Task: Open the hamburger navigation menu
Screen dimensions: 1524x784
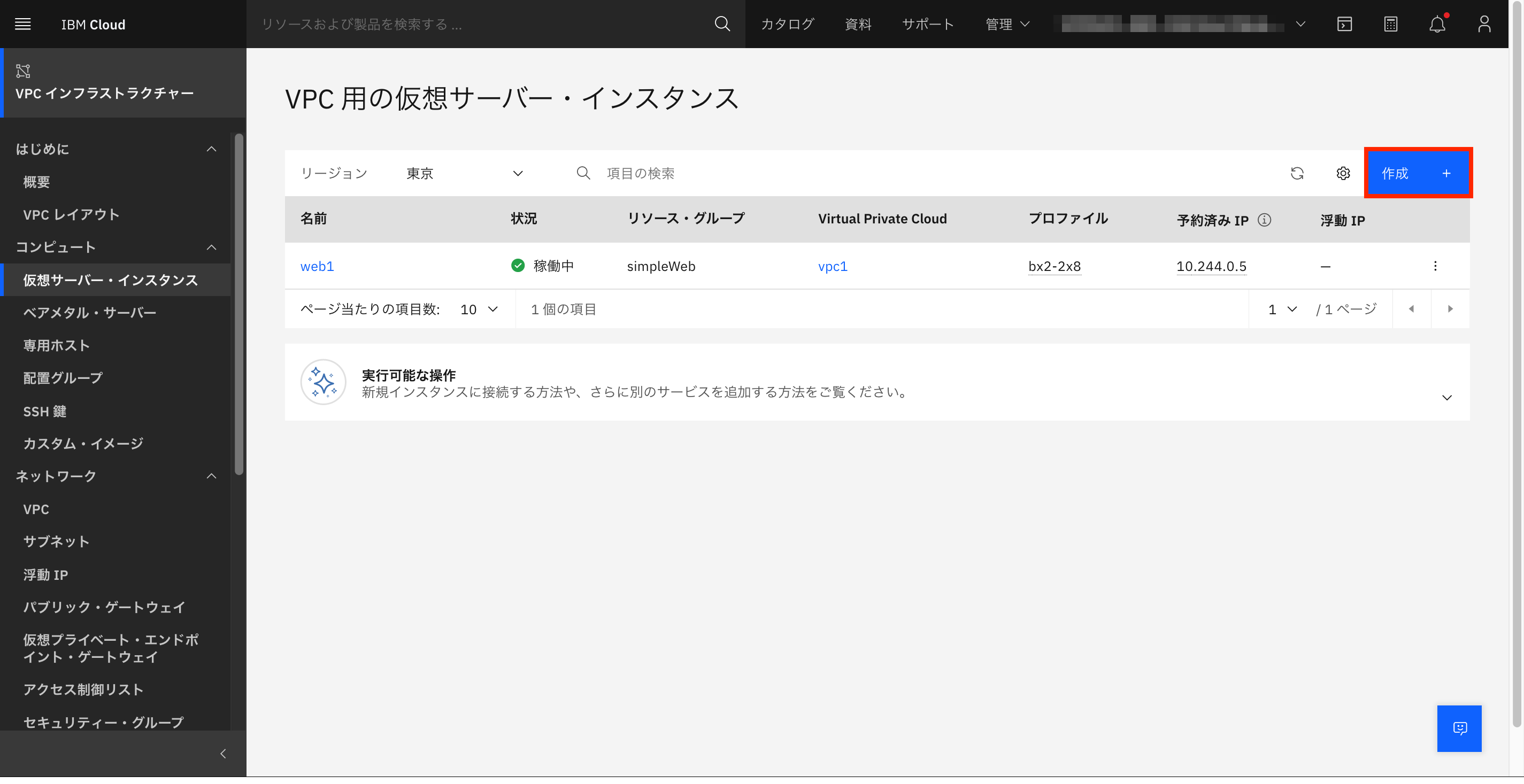Action: (x=22, y=24)
